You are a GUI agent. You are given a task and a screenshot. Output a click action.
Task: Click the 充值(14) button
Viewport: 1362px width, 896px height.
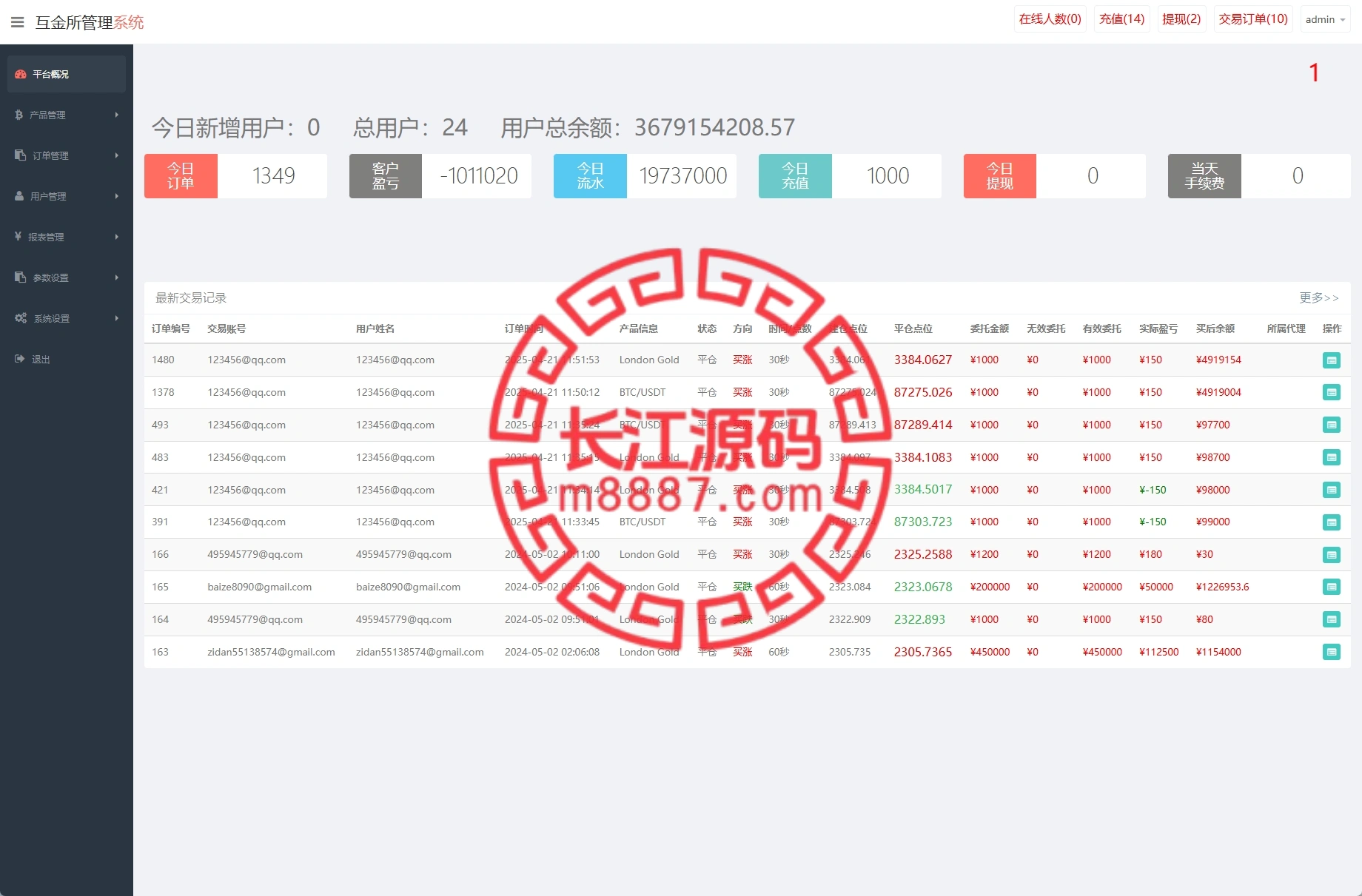point(1121,19)
